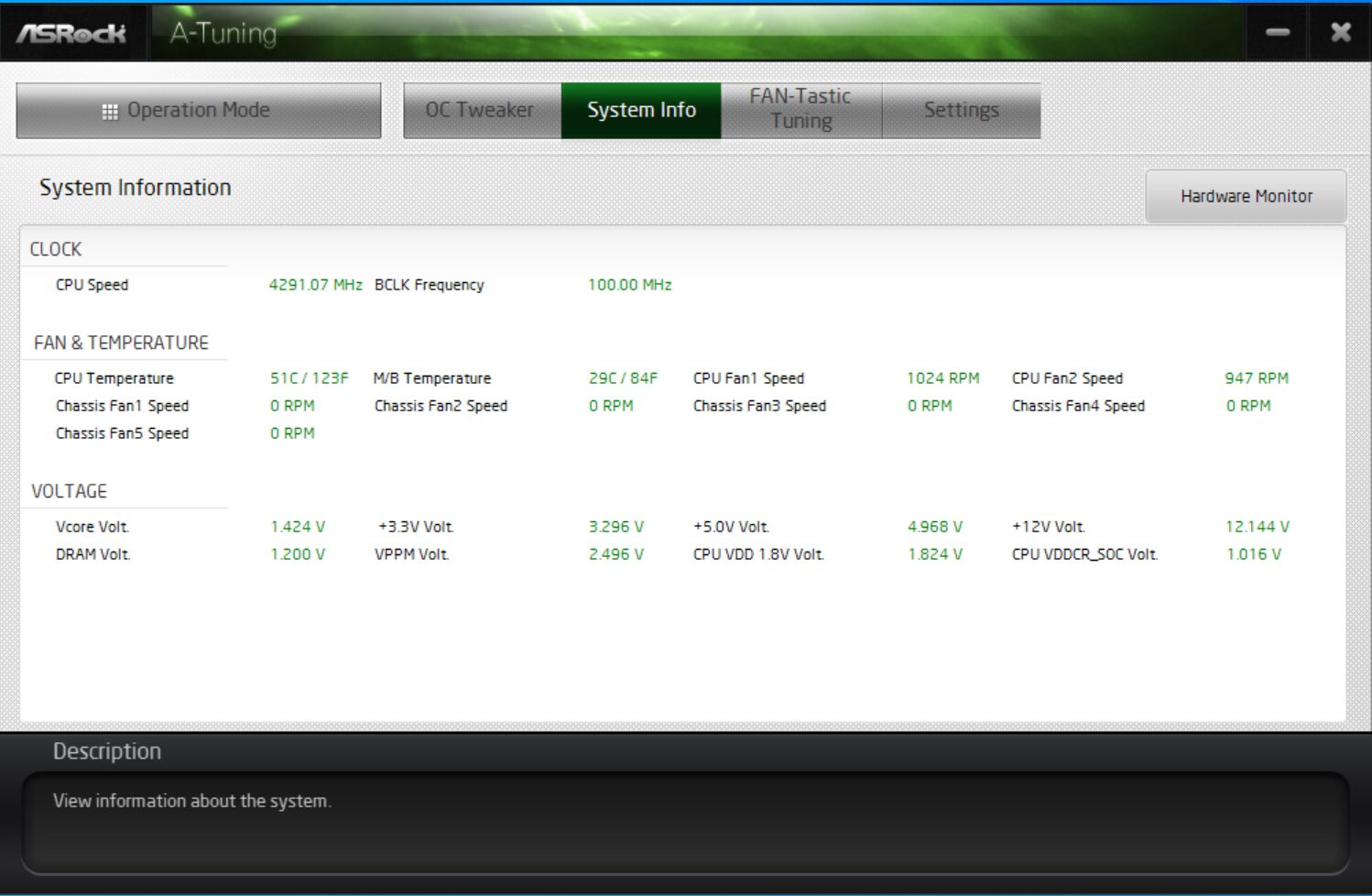Click the BCLK Frequency value 100.00 MHz

coord(630,285)
